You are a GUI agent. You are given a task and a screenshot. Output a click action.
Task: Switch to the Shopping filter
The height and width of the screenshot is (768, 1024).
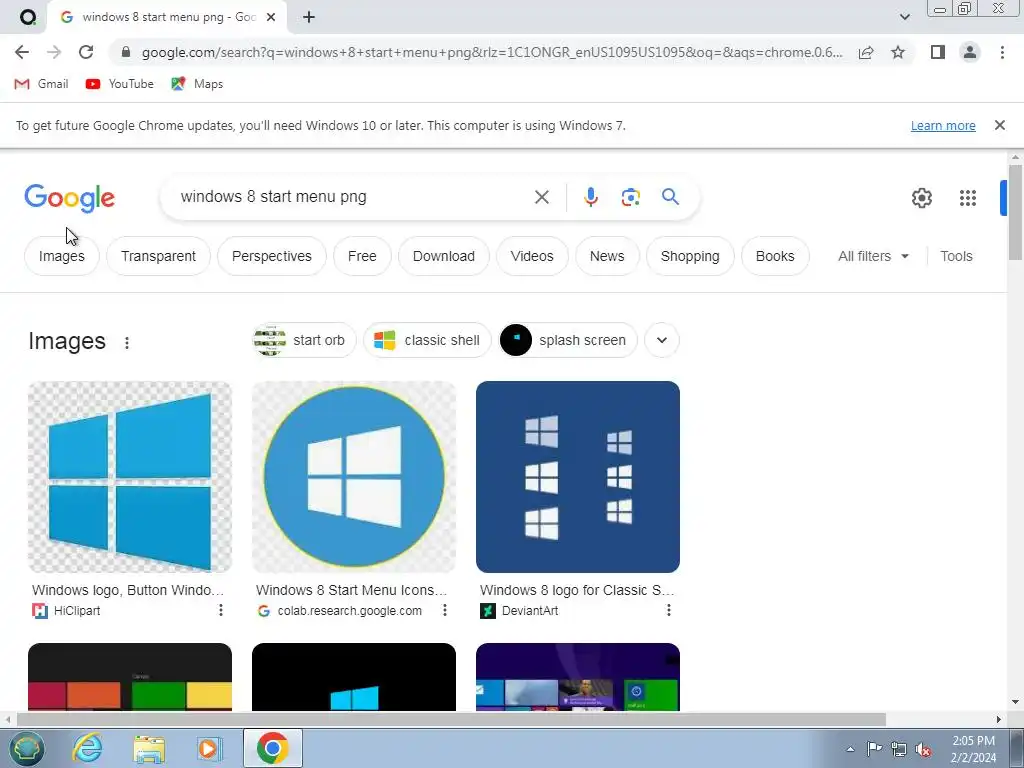[690, 256]
